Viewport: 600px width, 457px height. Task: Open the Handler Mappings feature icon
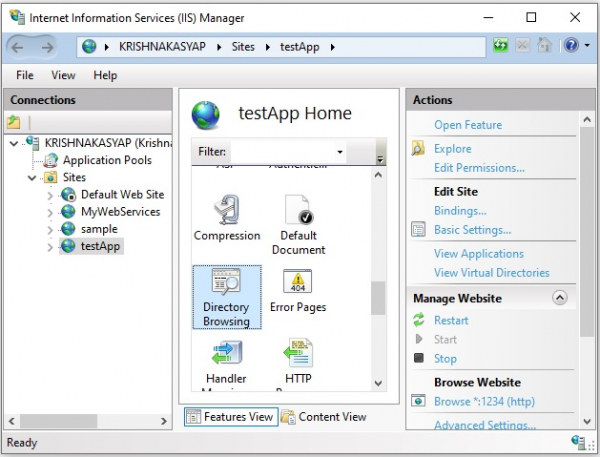point(227,353)
